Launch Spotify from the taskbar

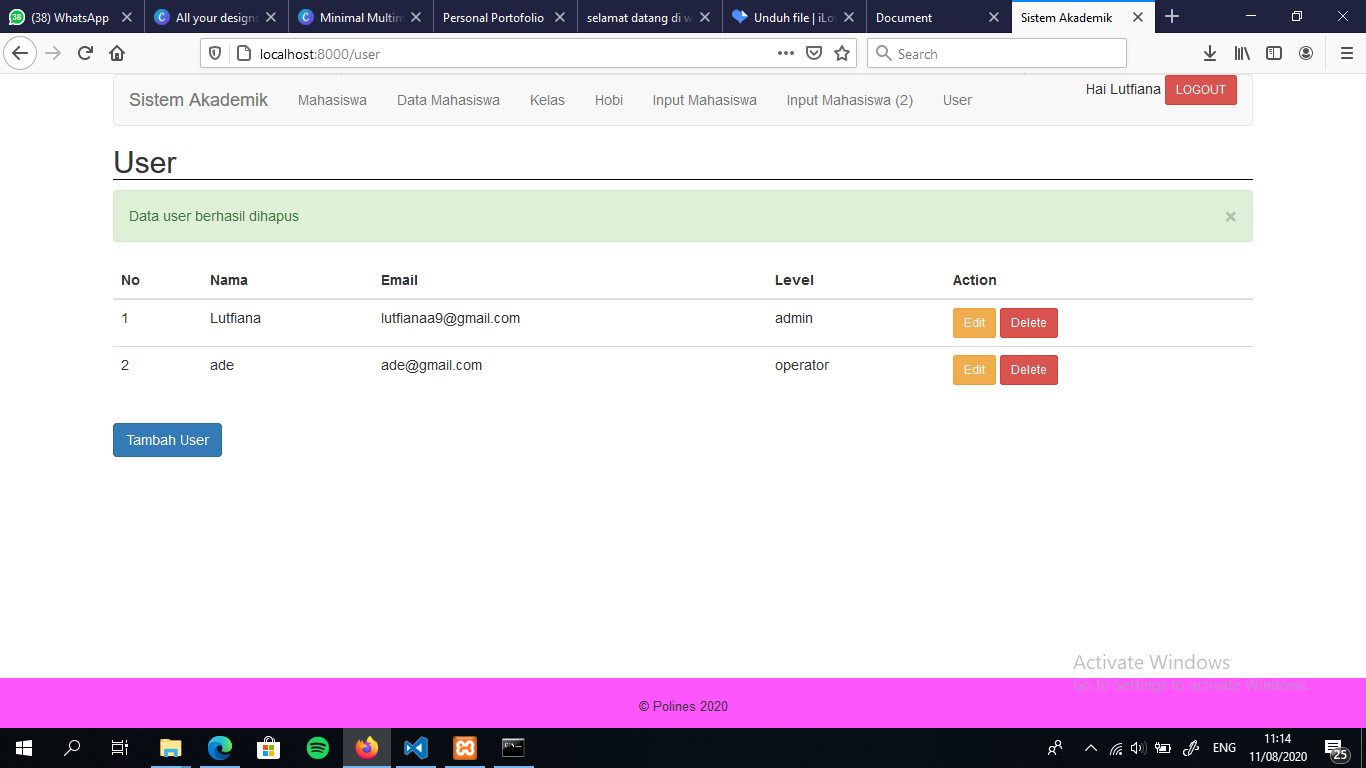[x=318, y=747]
